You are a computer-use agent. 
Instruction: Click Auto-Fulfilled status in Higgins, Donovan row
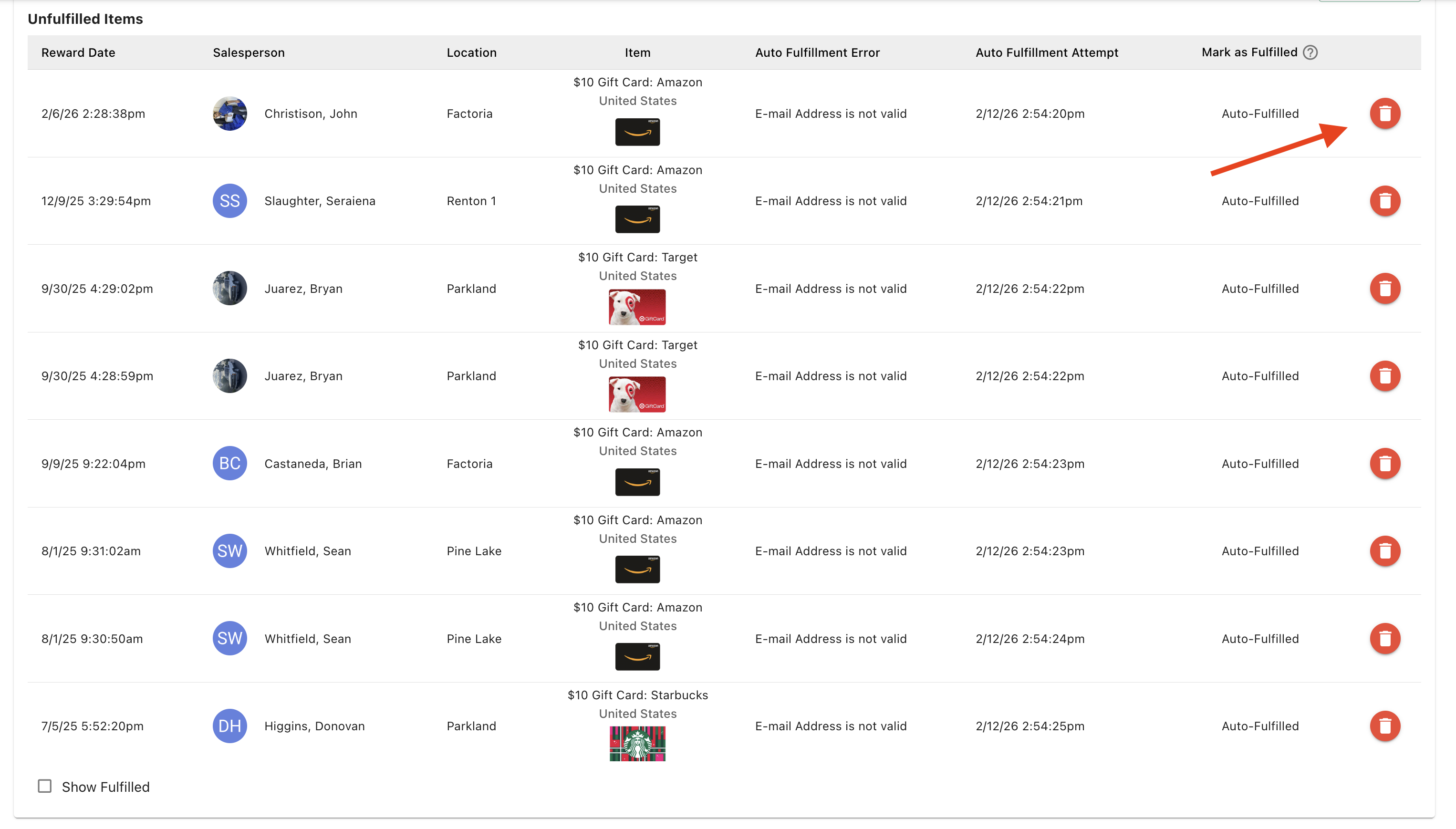pos(1259,726)
